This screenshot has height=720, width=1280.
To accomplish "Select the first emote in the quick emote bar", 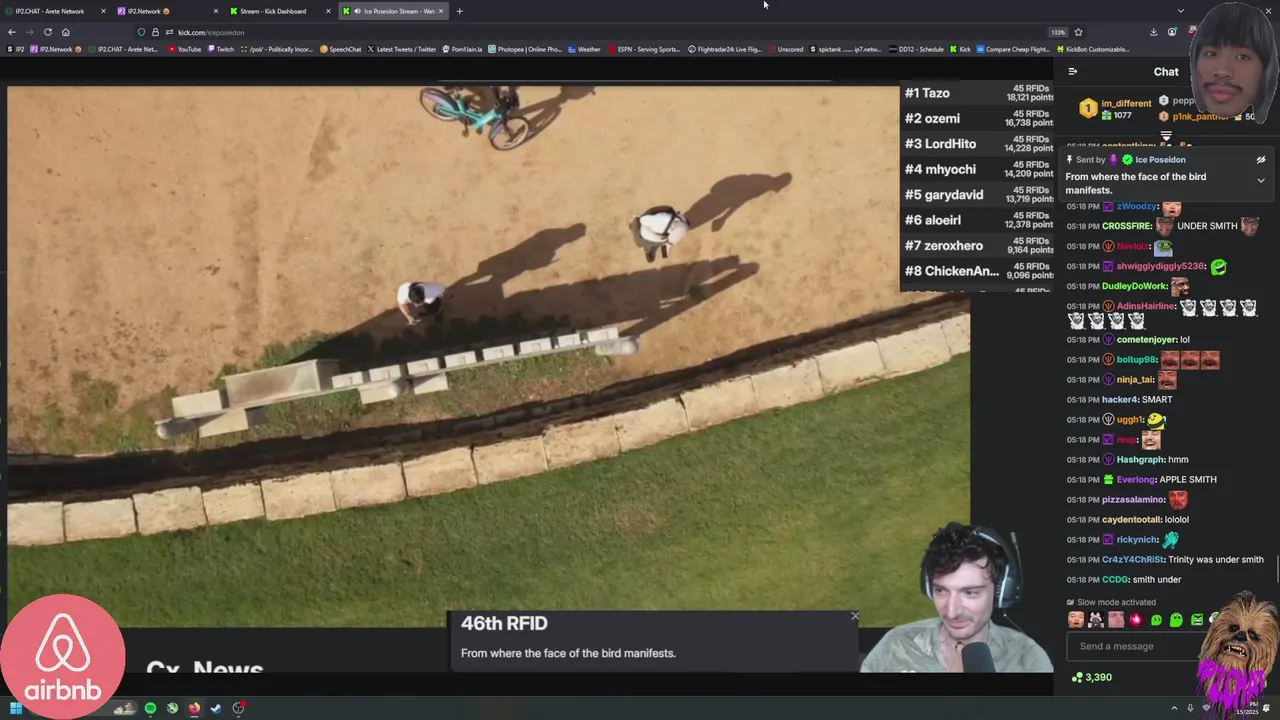I will [x=1076, y=620].
